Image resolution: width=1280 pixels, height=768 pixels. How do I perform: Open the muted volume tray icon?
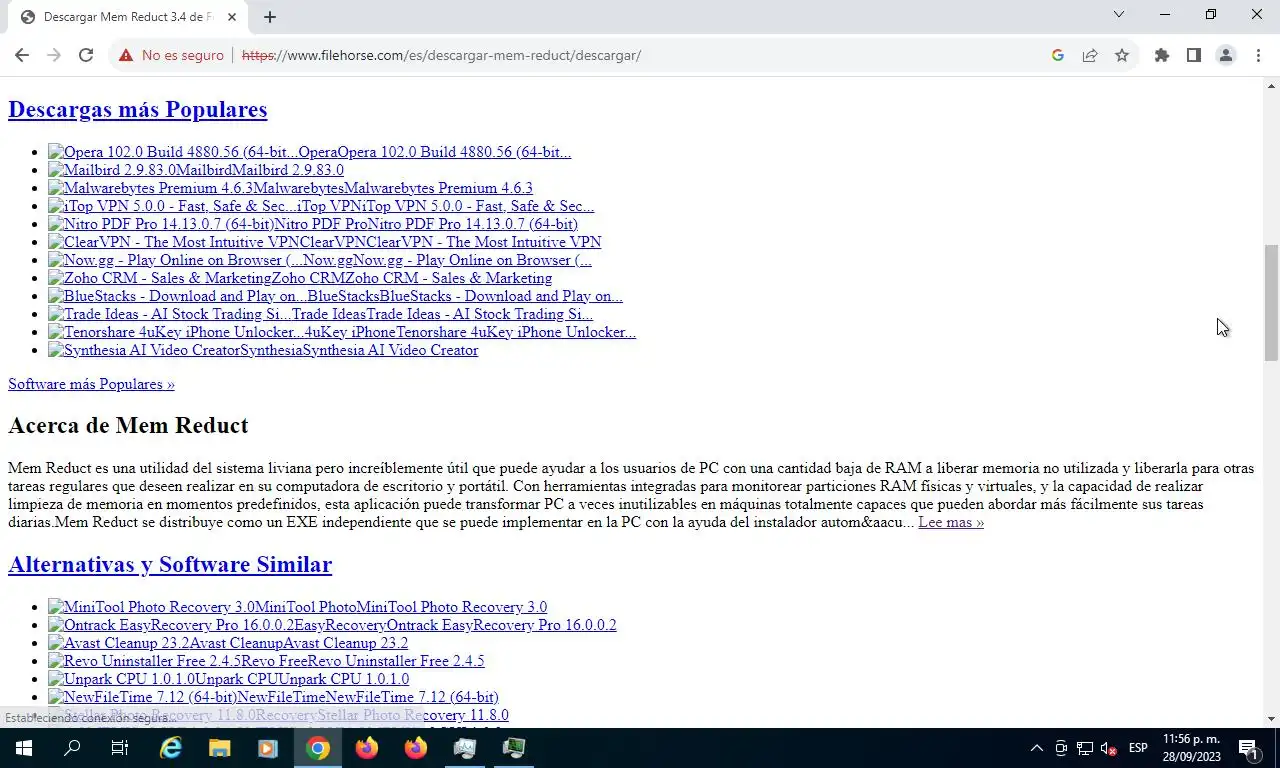(1108, 748)
